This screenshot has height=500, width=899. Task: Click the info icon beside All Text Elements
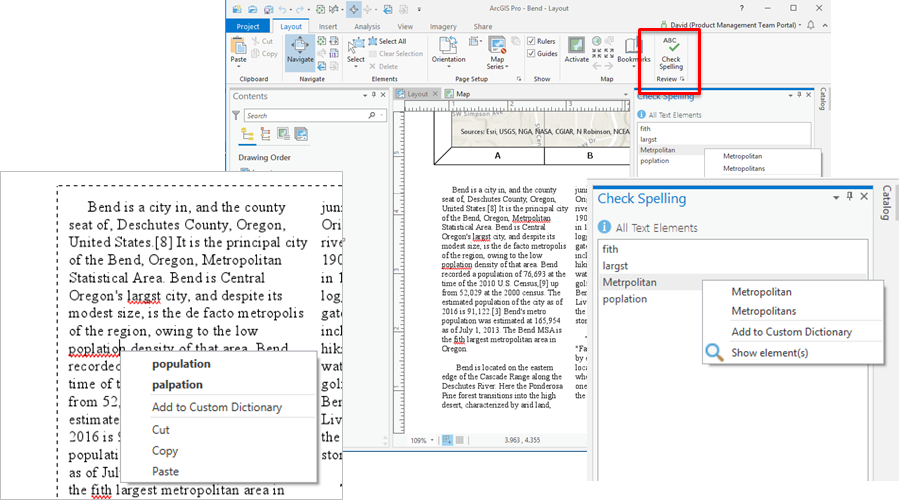pyautogui.click(x=604, y=227)
